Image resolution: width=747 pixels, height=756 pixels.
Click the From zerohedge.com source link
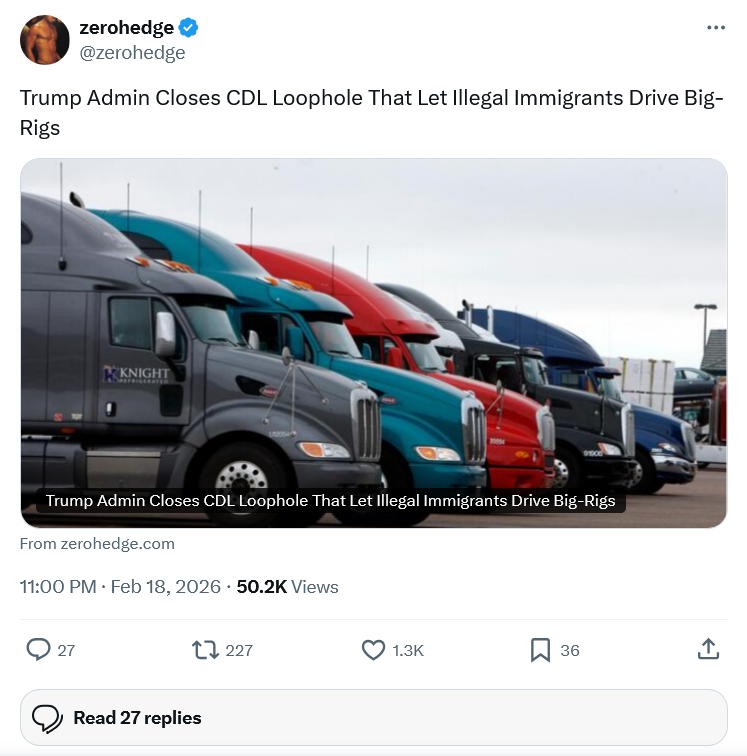(97, 544)
